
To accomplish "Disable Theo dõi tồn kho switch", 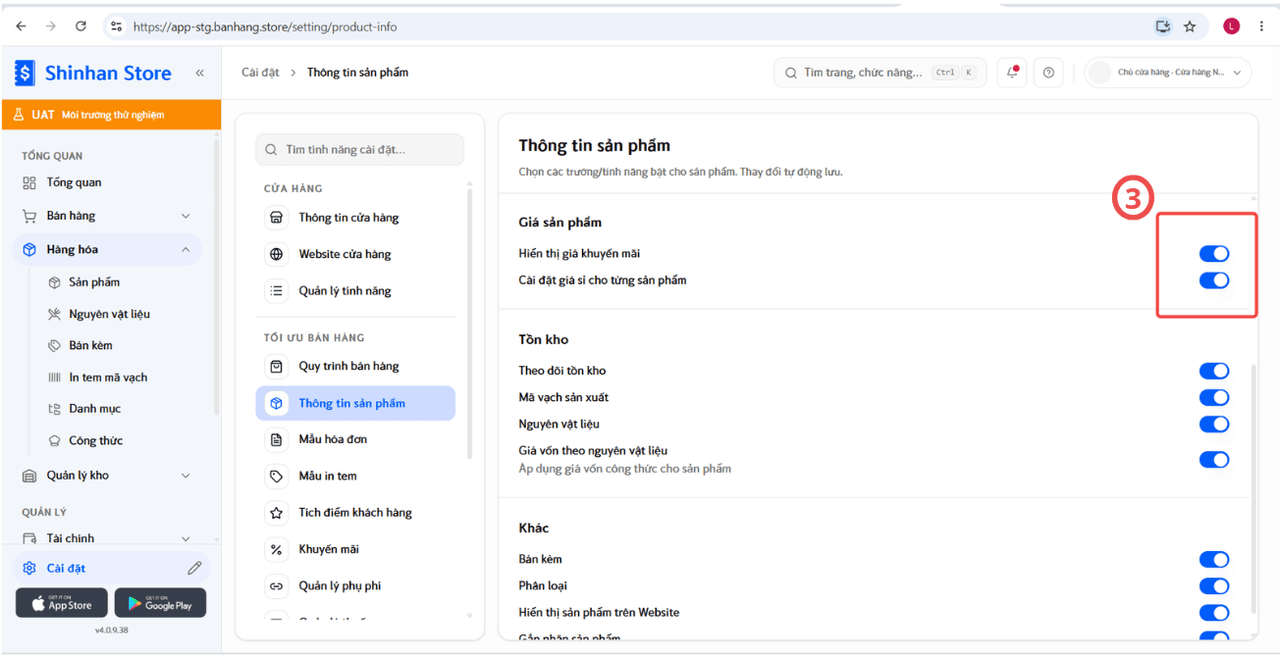I will 1214,371.
